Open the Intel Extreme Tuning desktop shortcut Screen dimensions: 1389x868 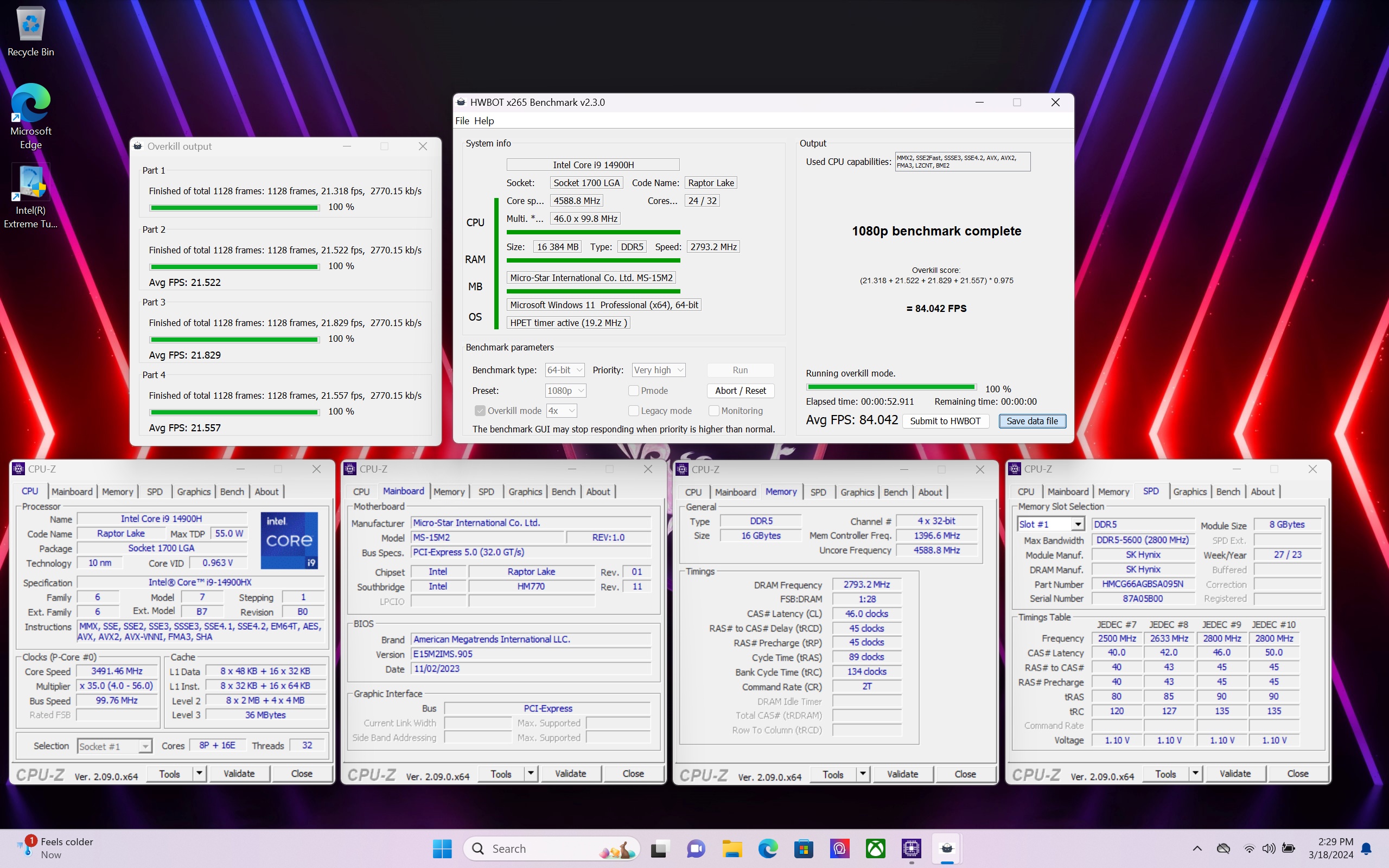[x=30, y=196]
